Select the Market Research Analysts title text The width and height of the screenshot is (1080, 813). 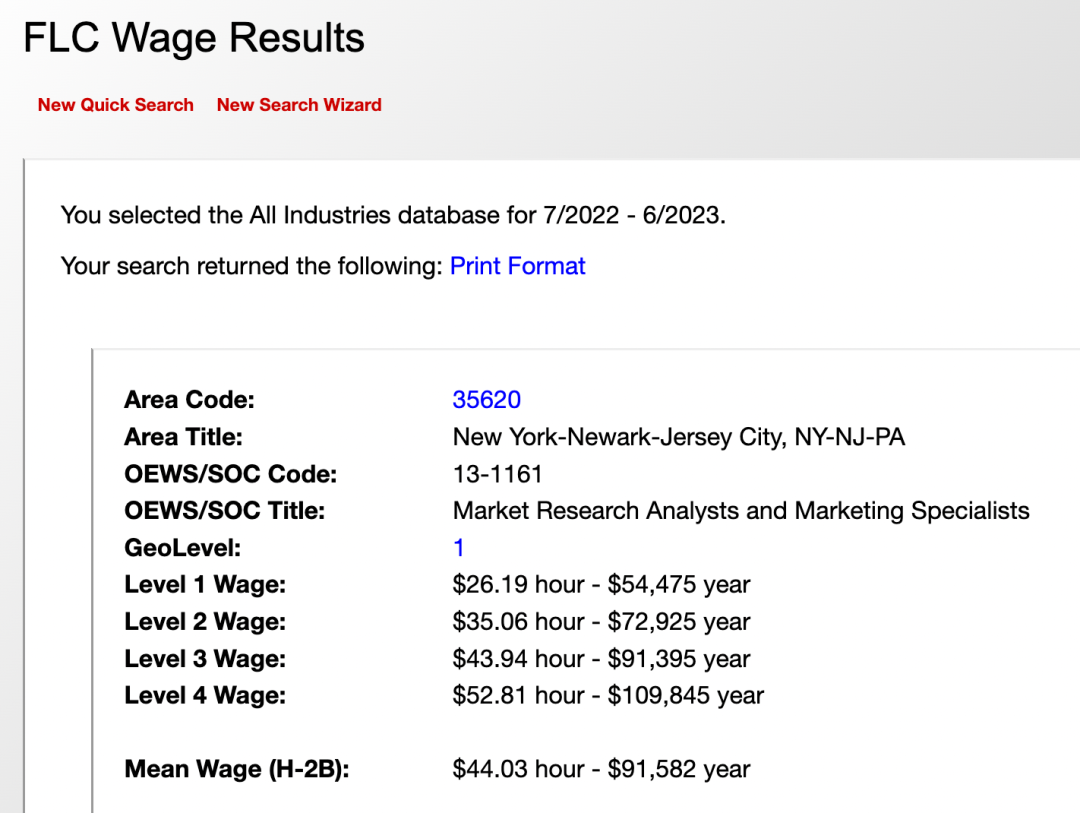[x=741, y=511]
